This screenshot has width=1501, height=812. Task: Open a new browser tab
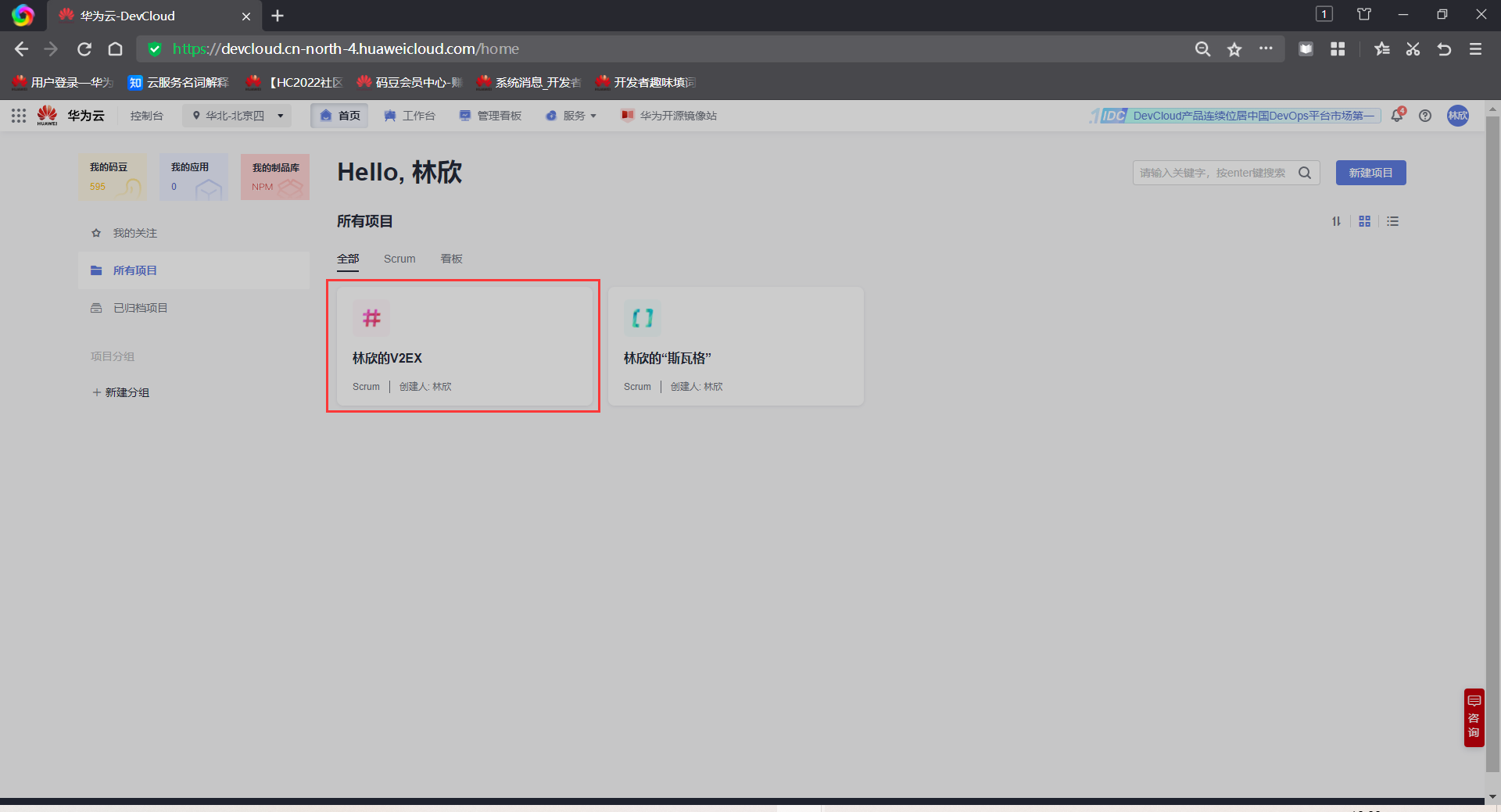[278, 16]
